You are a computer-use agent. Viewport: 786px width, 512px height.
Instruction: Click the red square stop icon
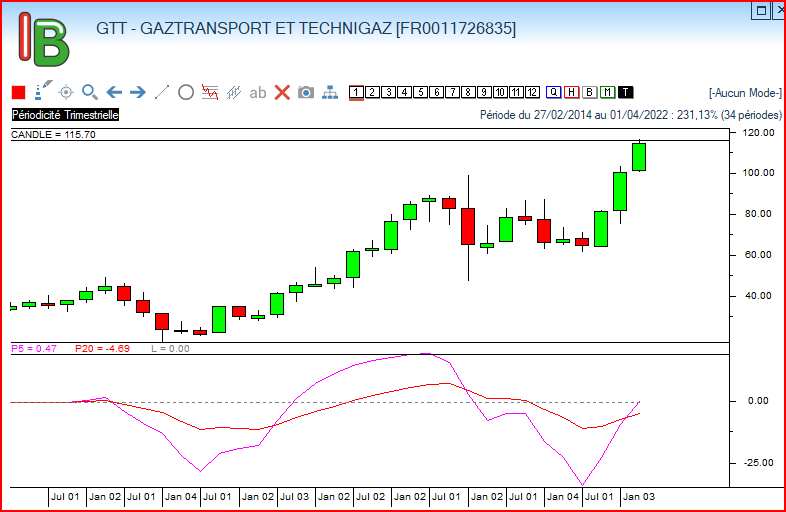click(x=19, y=92)
